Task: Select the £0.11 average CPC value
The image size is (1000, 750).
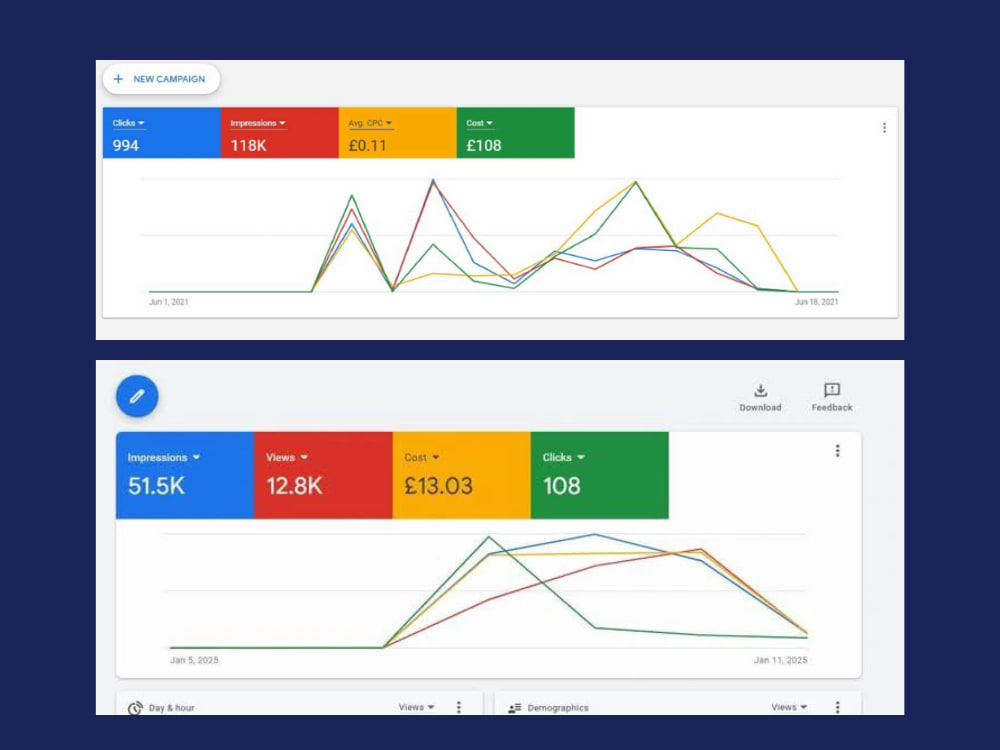Action: [367, 145]
